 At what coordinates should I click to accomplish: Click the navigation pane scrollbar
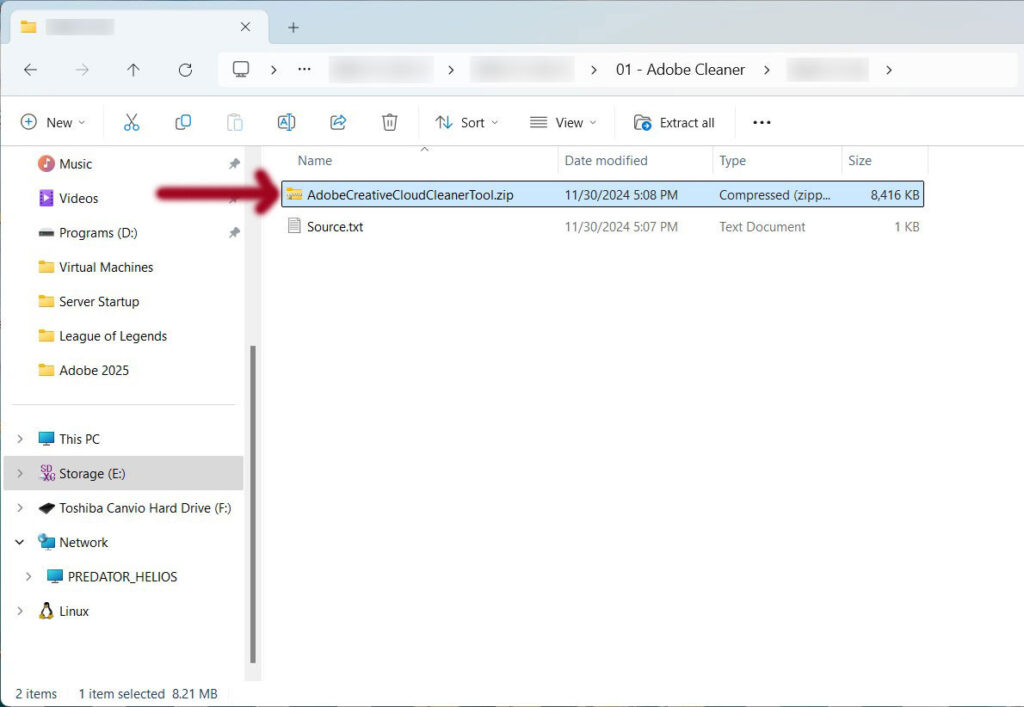[x=253, y=504]
